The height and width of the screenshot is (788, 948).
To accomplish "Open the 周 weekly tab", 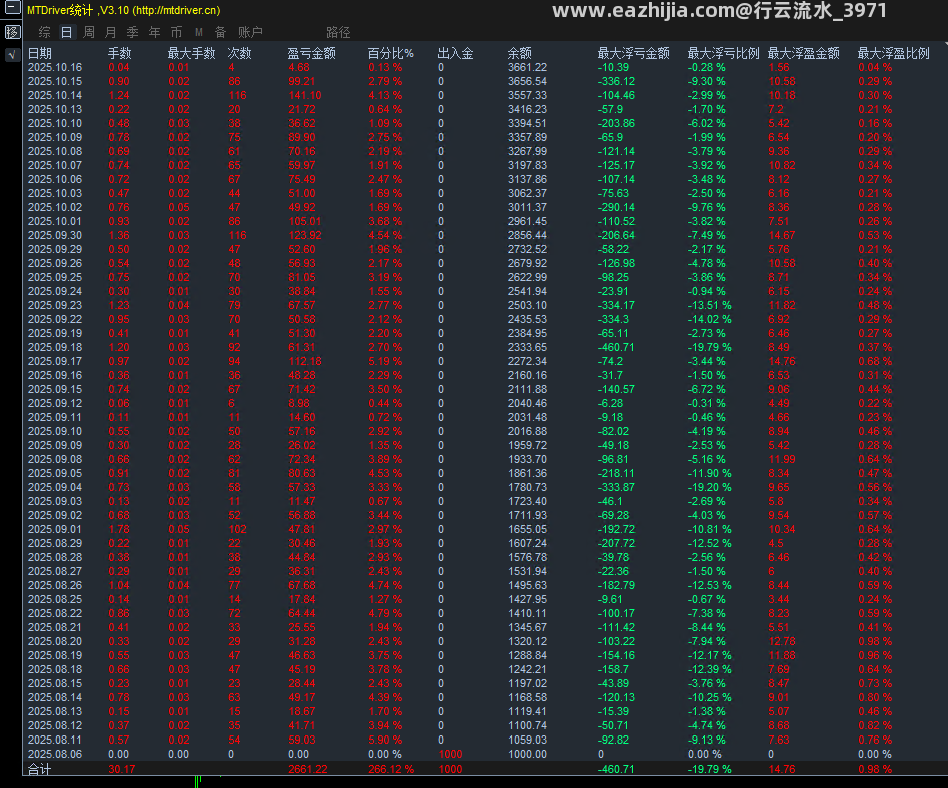I will 89,32.
